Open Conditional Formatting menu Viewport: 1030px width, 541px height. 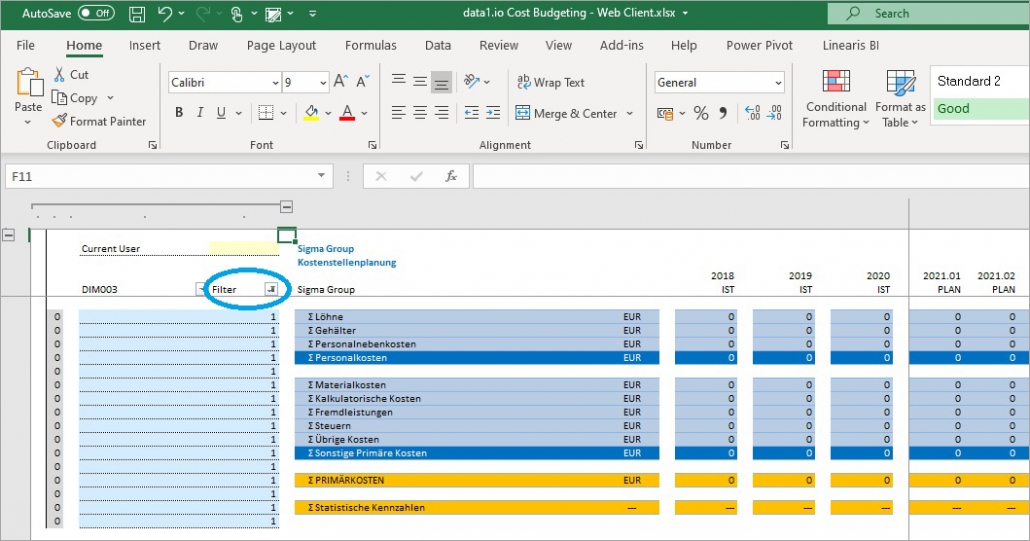pyautogui.click(x=836, y=98)
